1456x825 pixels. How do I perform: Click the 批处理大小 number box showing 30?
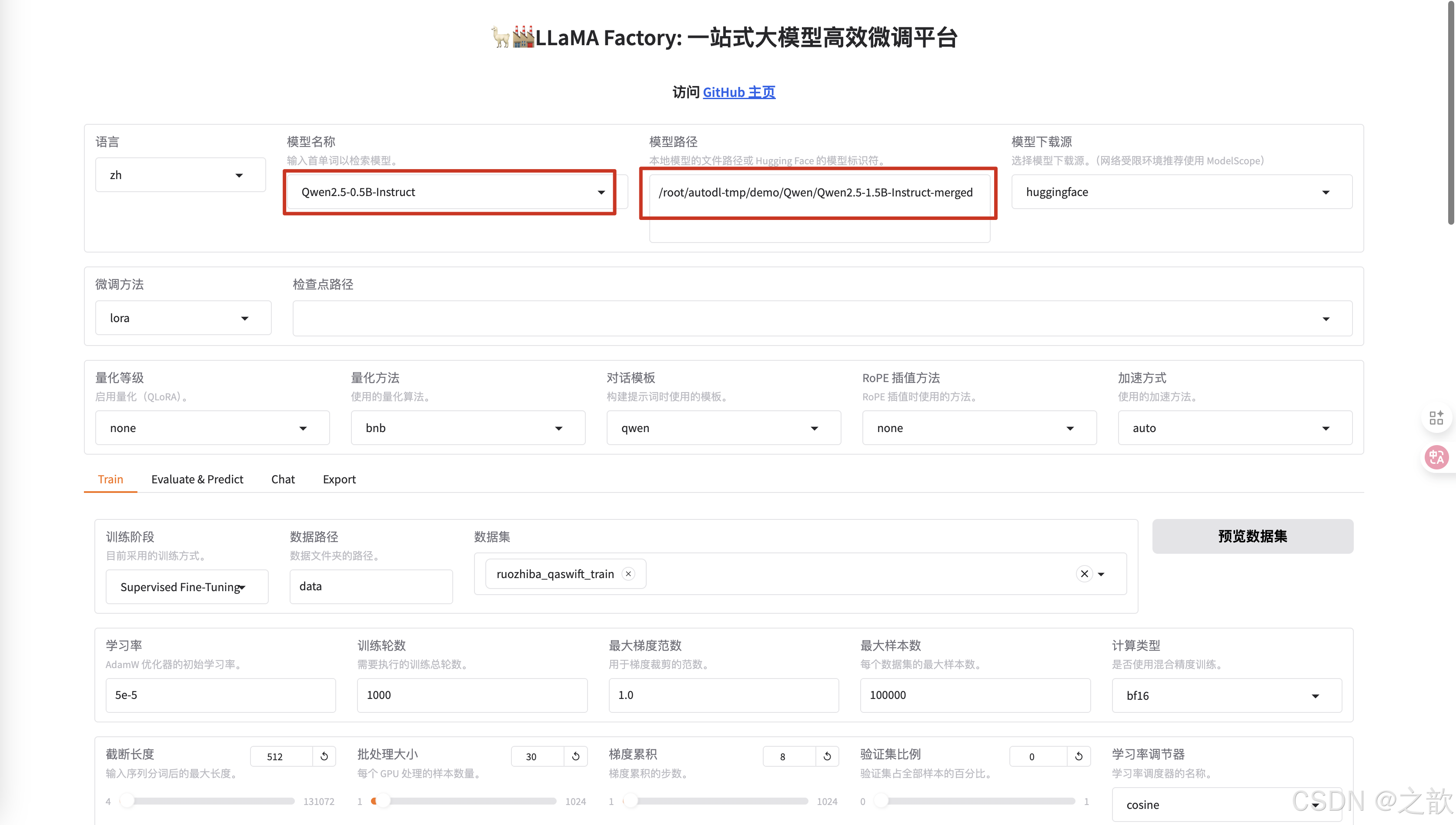[537, 756]
